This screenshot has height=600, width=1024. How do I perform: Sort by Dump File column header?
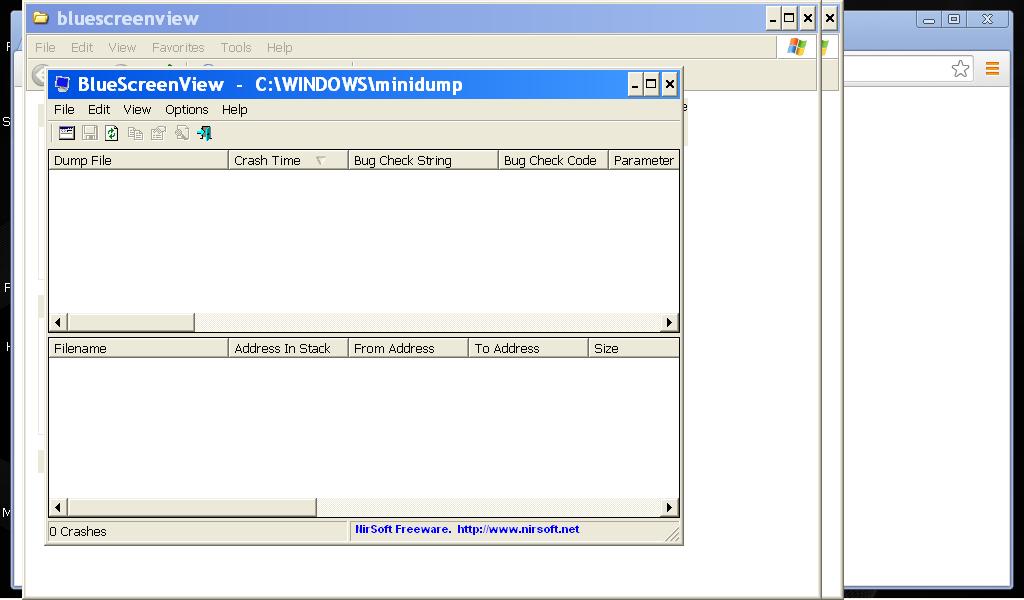(x=138, y=160)
